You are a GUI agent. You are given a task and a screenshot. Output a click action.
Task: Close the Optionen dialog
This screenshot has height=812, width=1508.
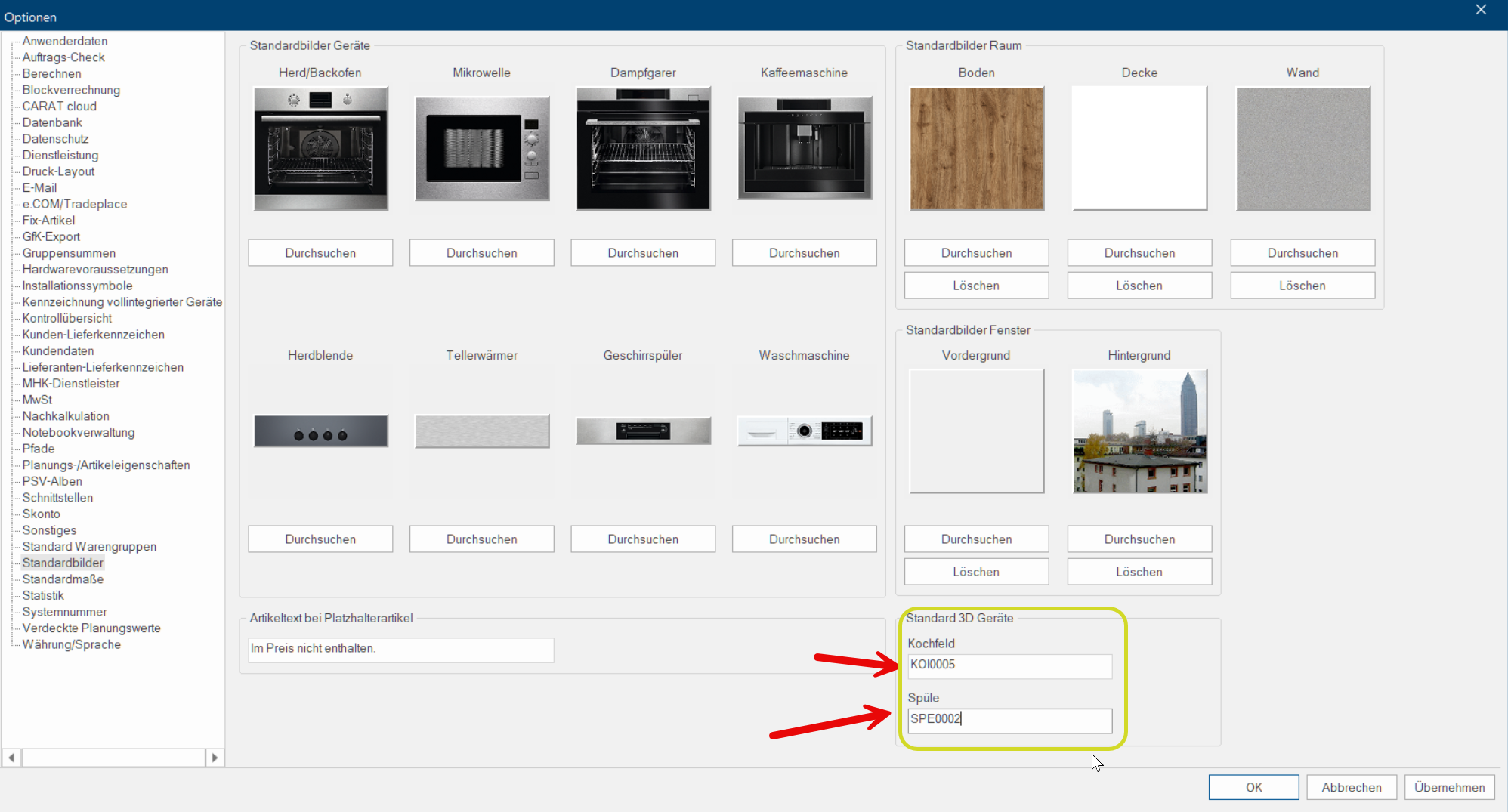coord(1481,10)
